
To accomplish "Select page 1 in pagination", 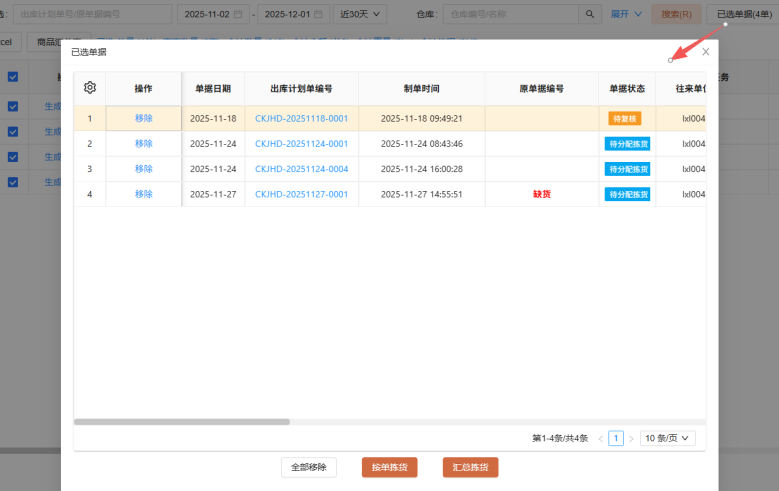I will pos(616,438).
